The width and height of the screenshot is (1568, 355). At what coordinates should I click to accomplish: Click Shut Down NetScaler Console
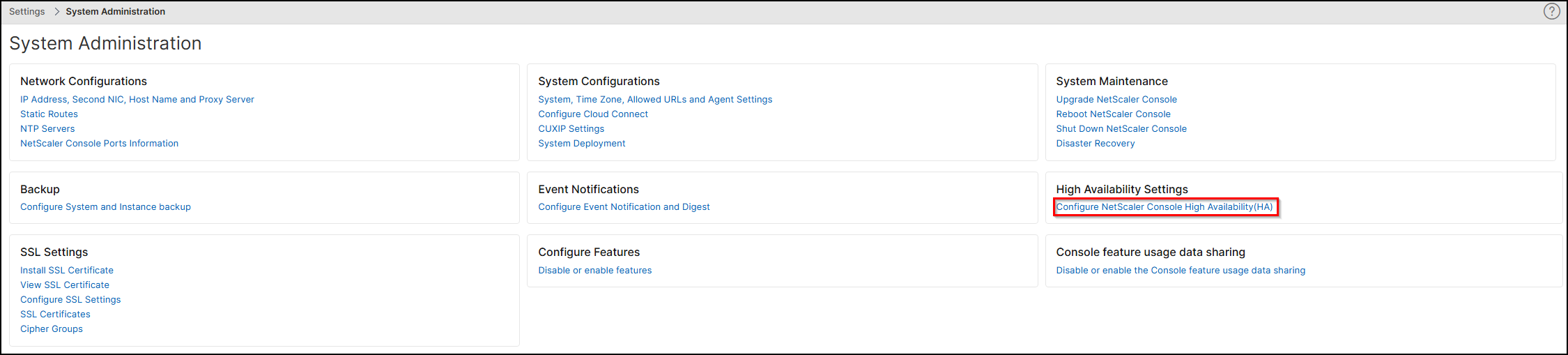[x=1121, y=129]
